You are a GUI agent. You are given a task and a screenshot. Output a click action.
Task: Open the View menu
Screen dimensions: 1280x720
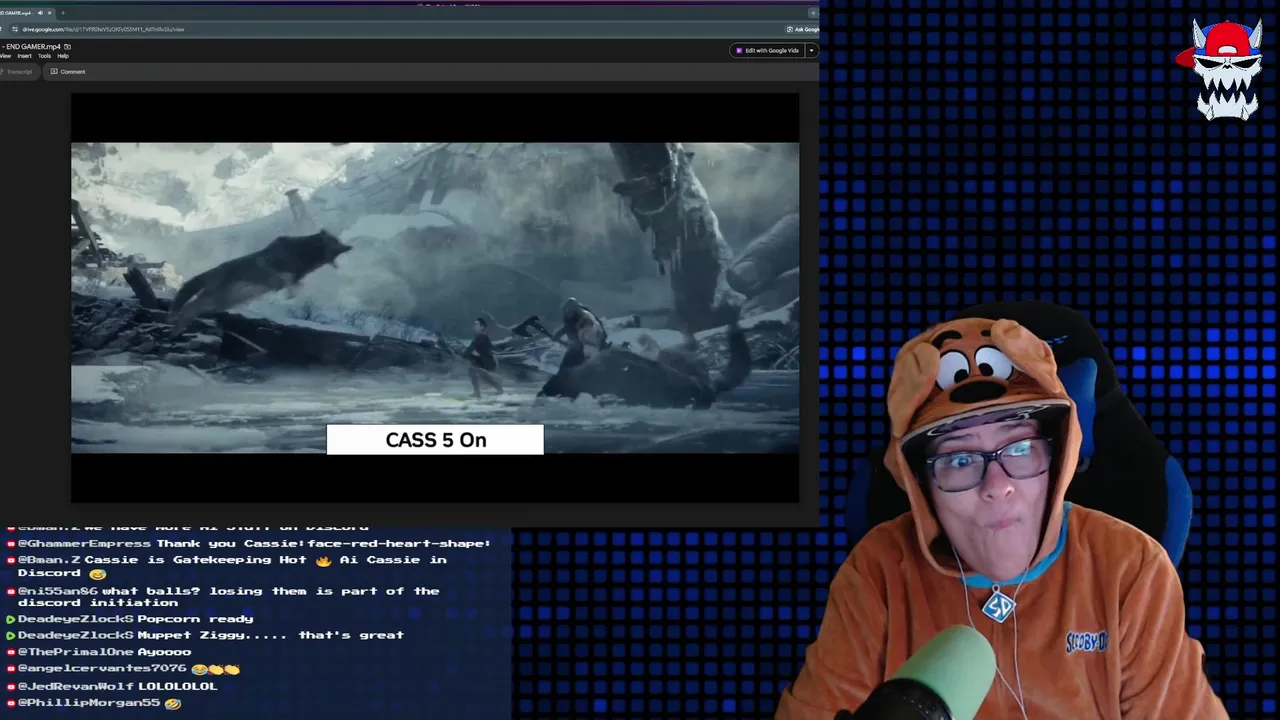coord(5,56)
